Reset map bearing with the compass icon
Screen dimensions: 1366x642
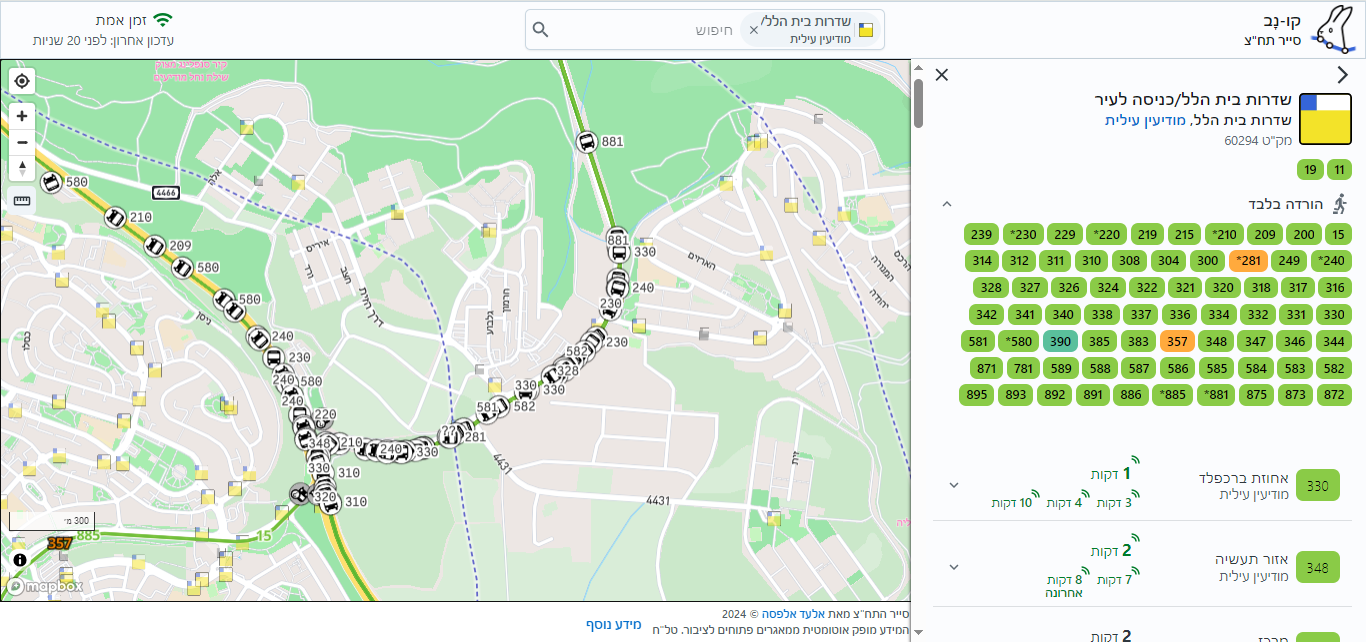click(22, 168)
